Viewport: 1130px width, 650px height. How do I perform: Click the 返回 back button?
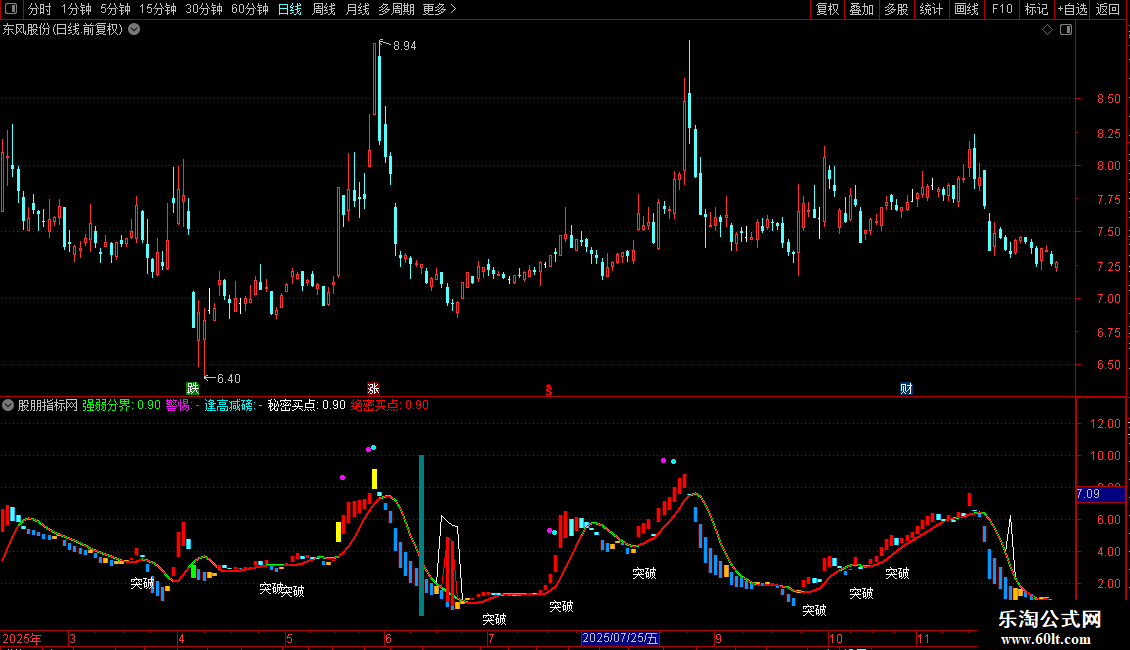[x=1108, y=9]
